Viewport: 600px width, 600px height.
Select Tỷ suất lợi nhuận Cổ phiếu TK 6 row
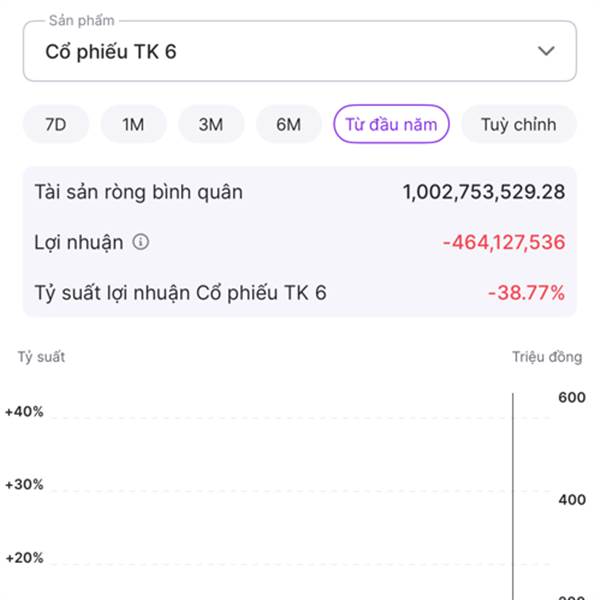[x=180, y=293]
